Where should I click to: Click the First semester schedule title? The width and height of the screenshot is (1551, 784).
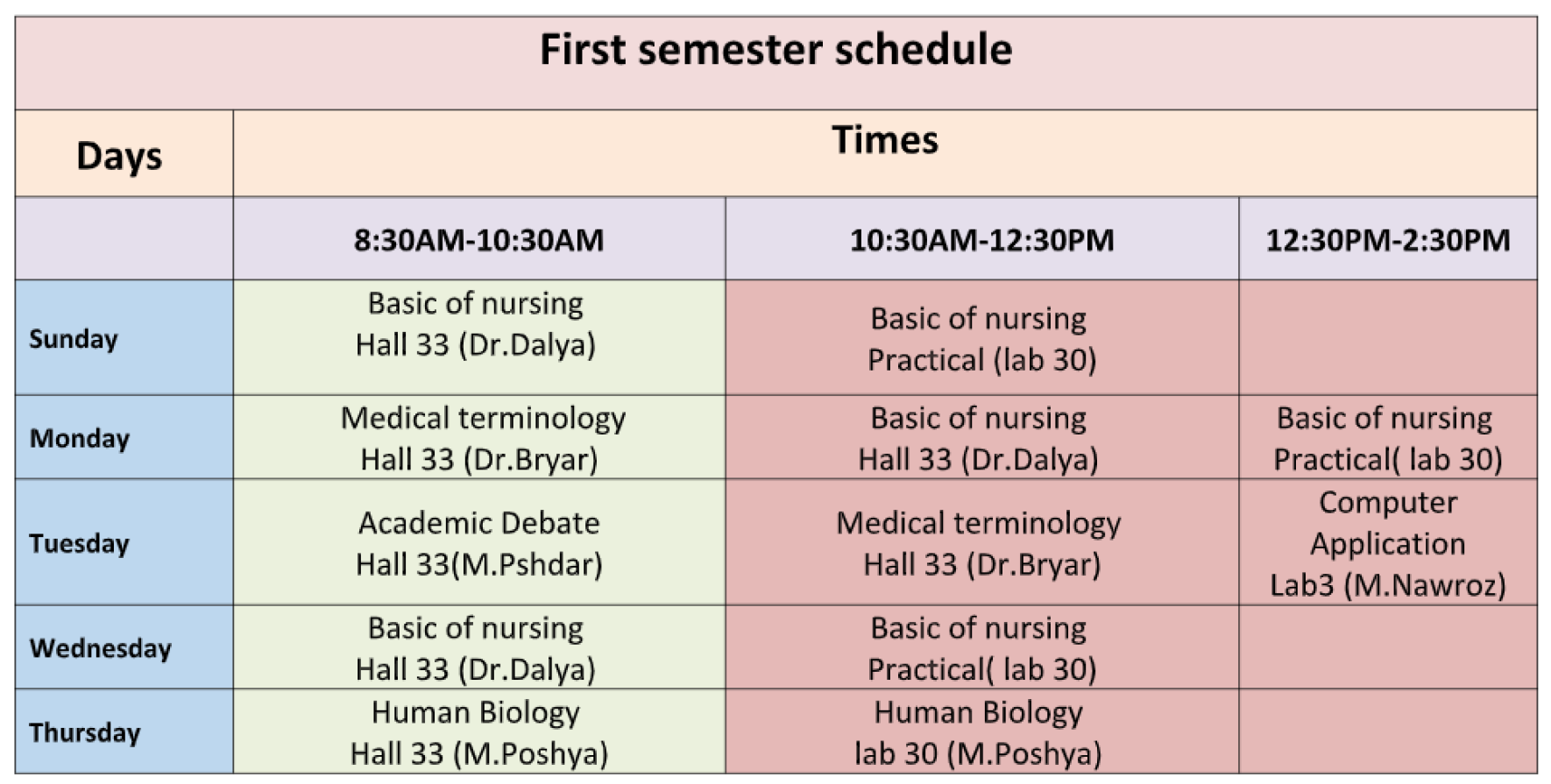click(775, 49)
